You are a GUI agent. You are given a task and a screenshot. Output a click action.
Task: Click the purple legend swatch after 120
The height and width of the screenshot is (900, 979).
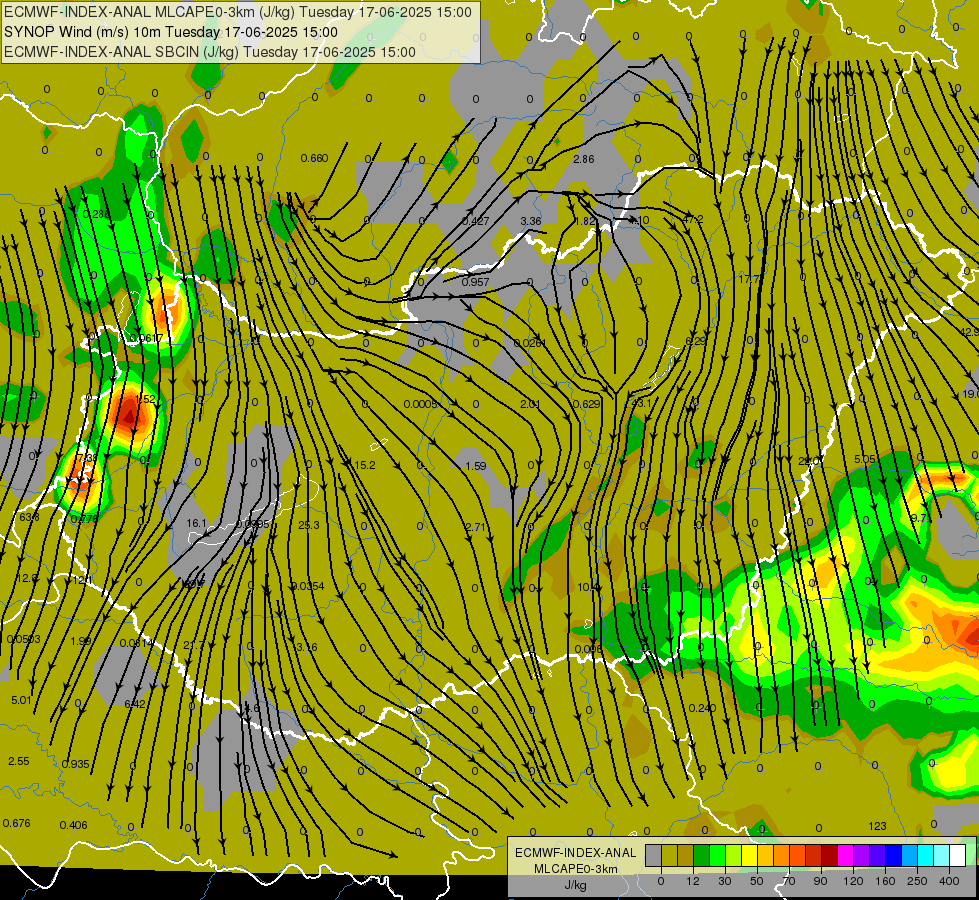click(862, 855)
